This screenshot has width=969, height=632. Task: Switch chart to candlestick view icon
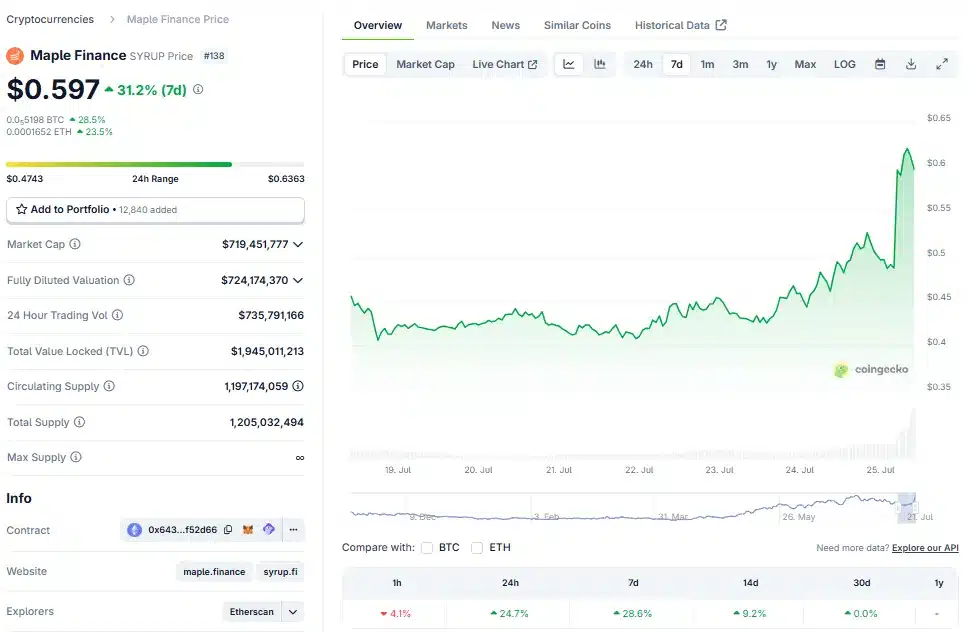tap(599, 64)
